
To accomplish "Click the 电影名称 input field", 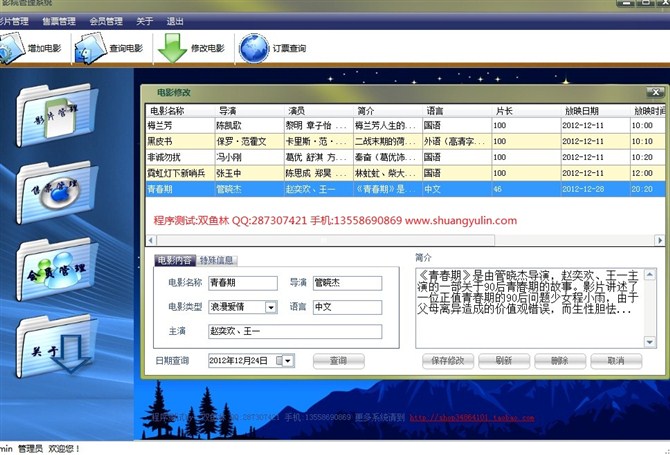I will click(x=243, y=283).
